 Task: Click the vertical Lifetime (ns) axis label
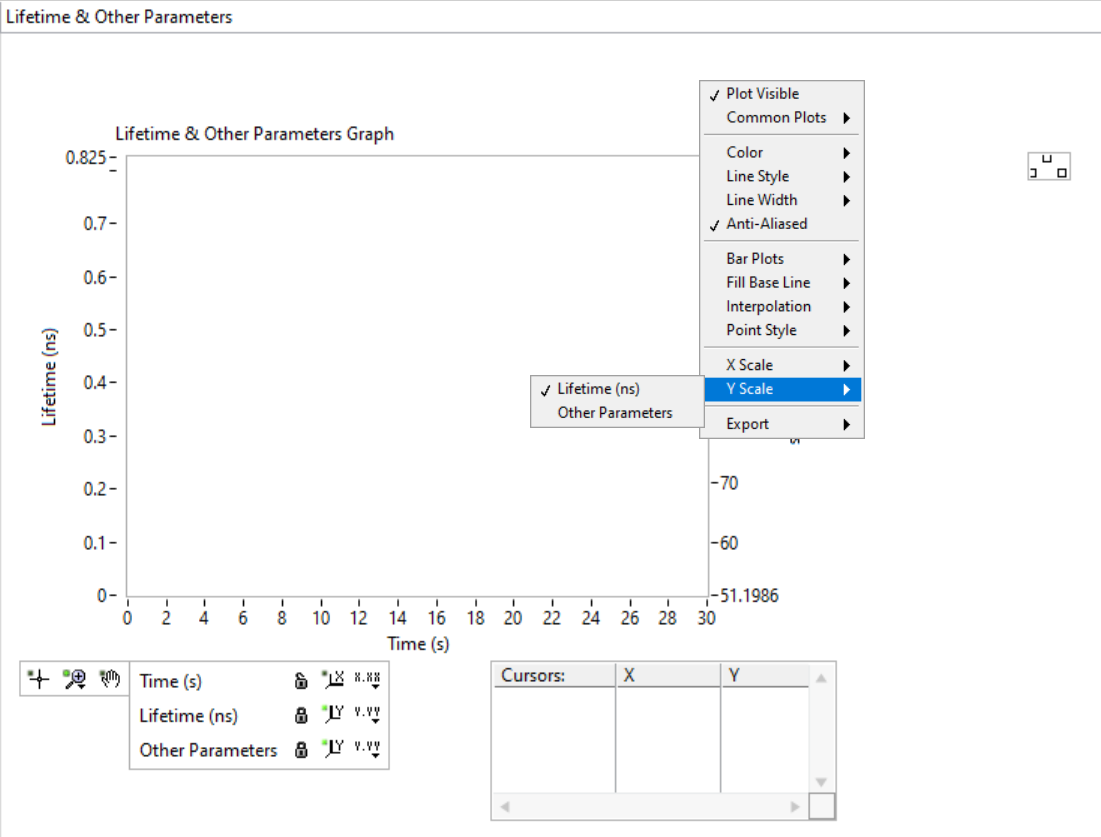[48, 377]
